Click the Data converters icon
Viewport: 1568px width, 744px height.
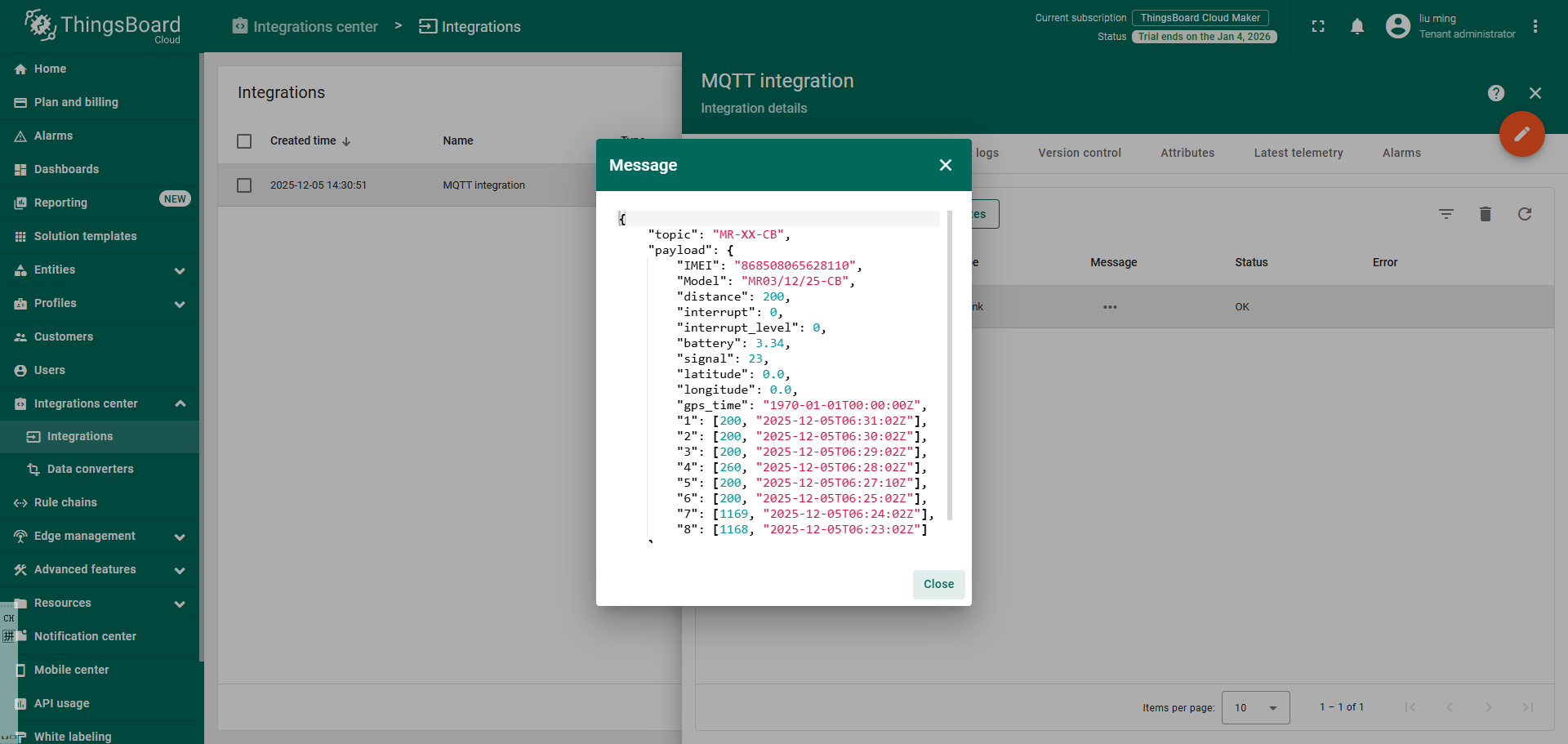coord(33,470)
